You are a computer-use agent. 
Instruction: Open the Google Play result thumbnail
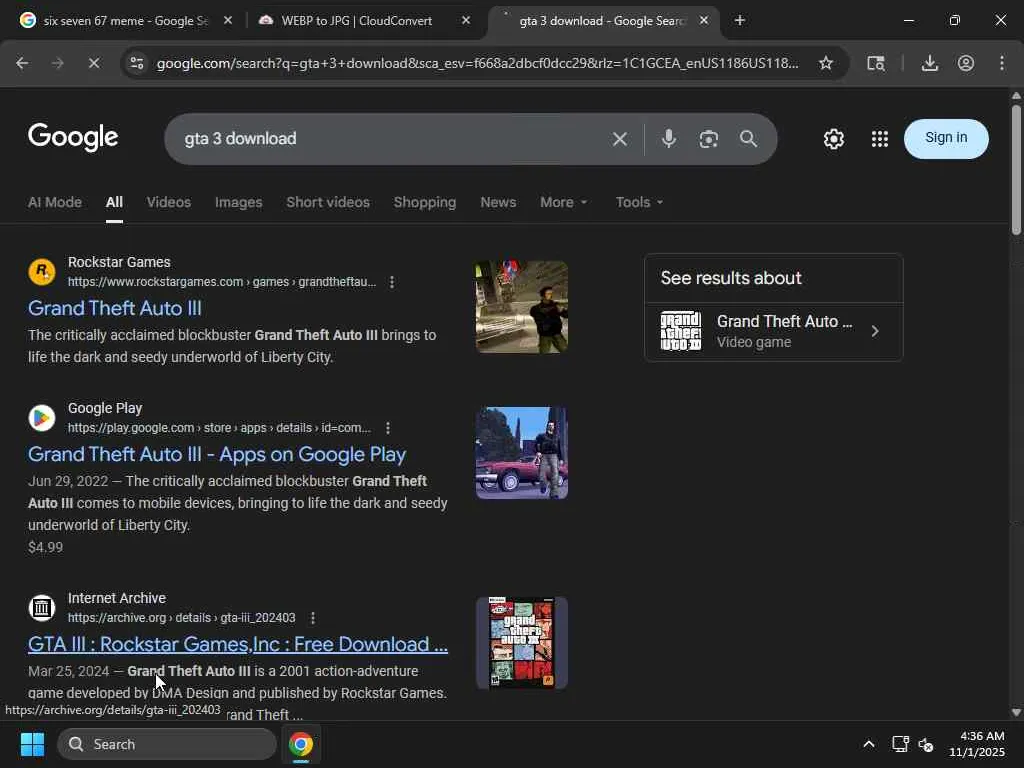click(x=522, y=453)
